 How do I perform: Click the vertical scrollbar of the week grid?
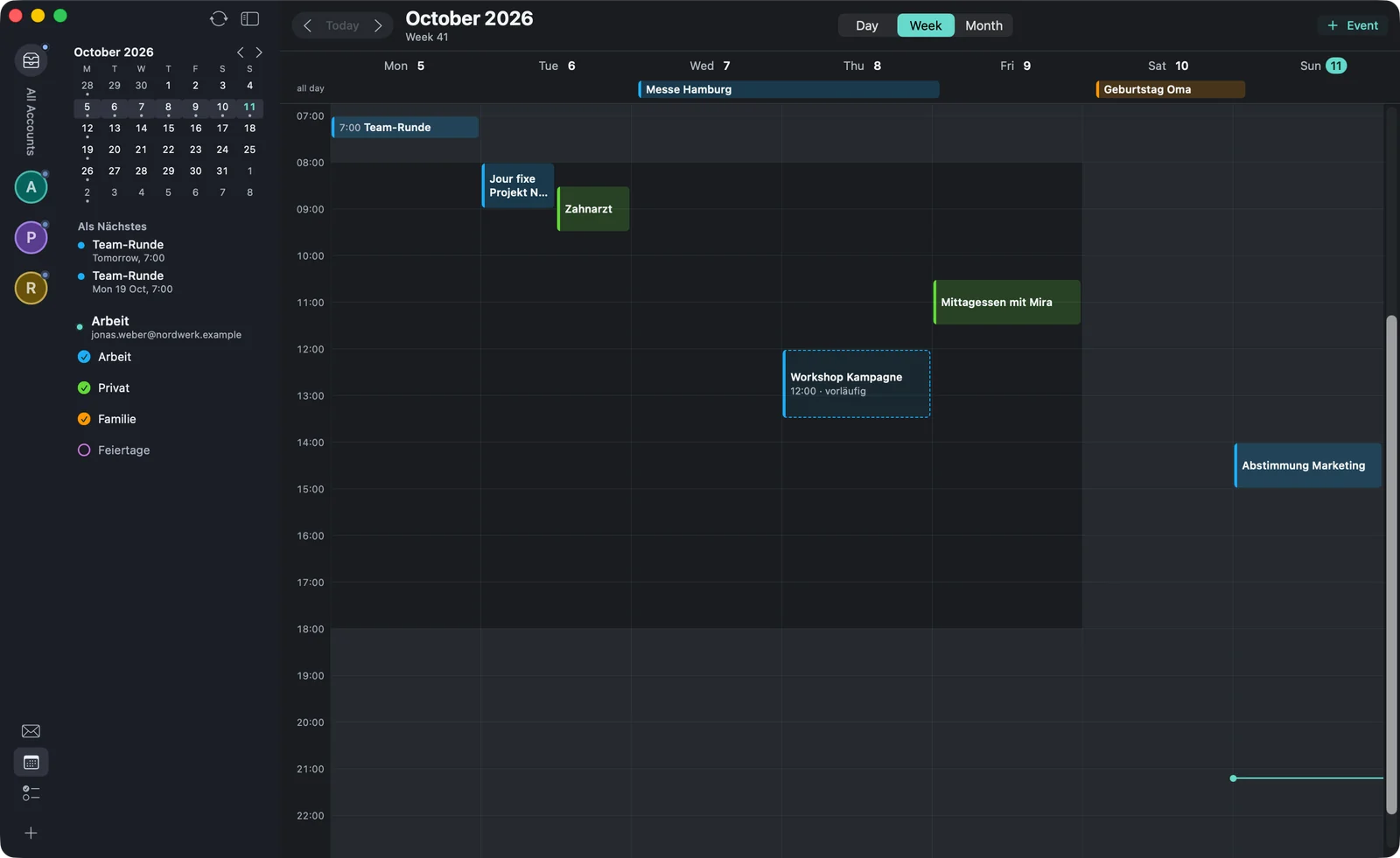(x=1391, y=565)
